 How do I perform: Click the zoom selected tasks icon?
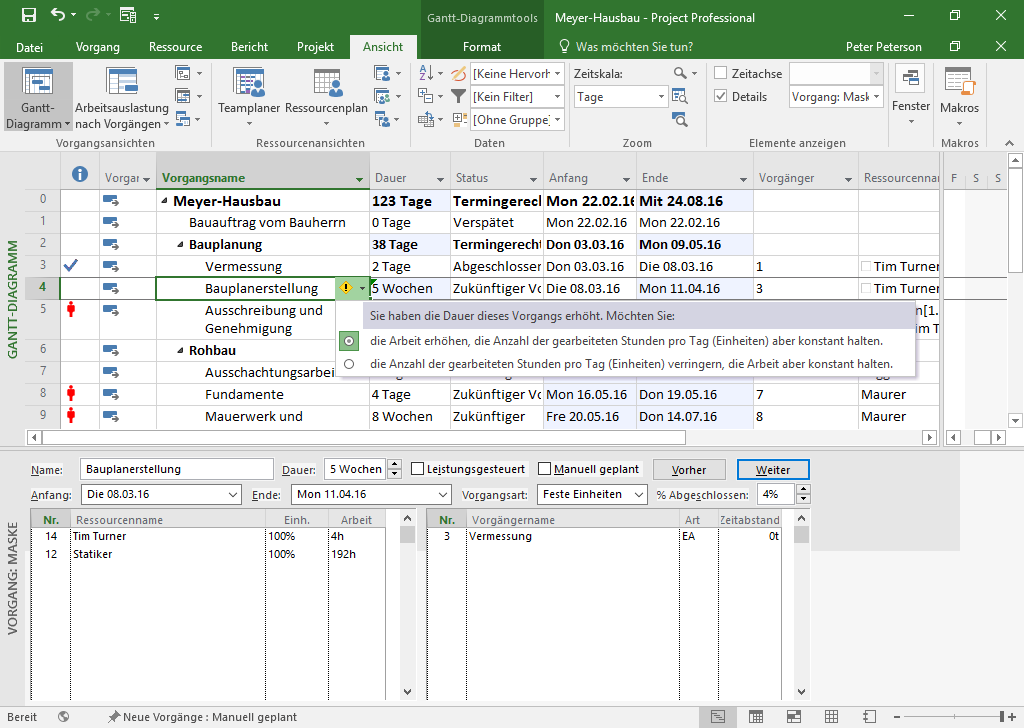pyautogui.click(x=680, y=119)
